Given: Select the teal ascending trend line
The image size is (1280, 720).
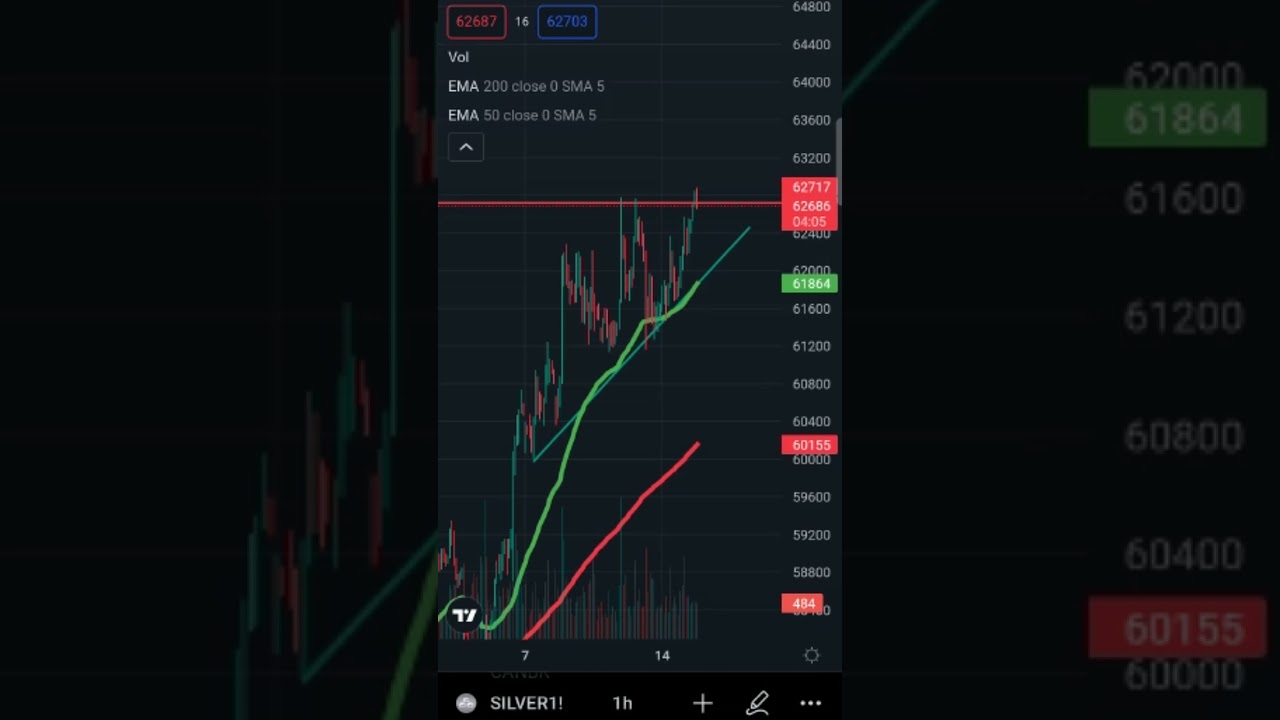Looking at the screenshot, I should (x=640, y=345).
